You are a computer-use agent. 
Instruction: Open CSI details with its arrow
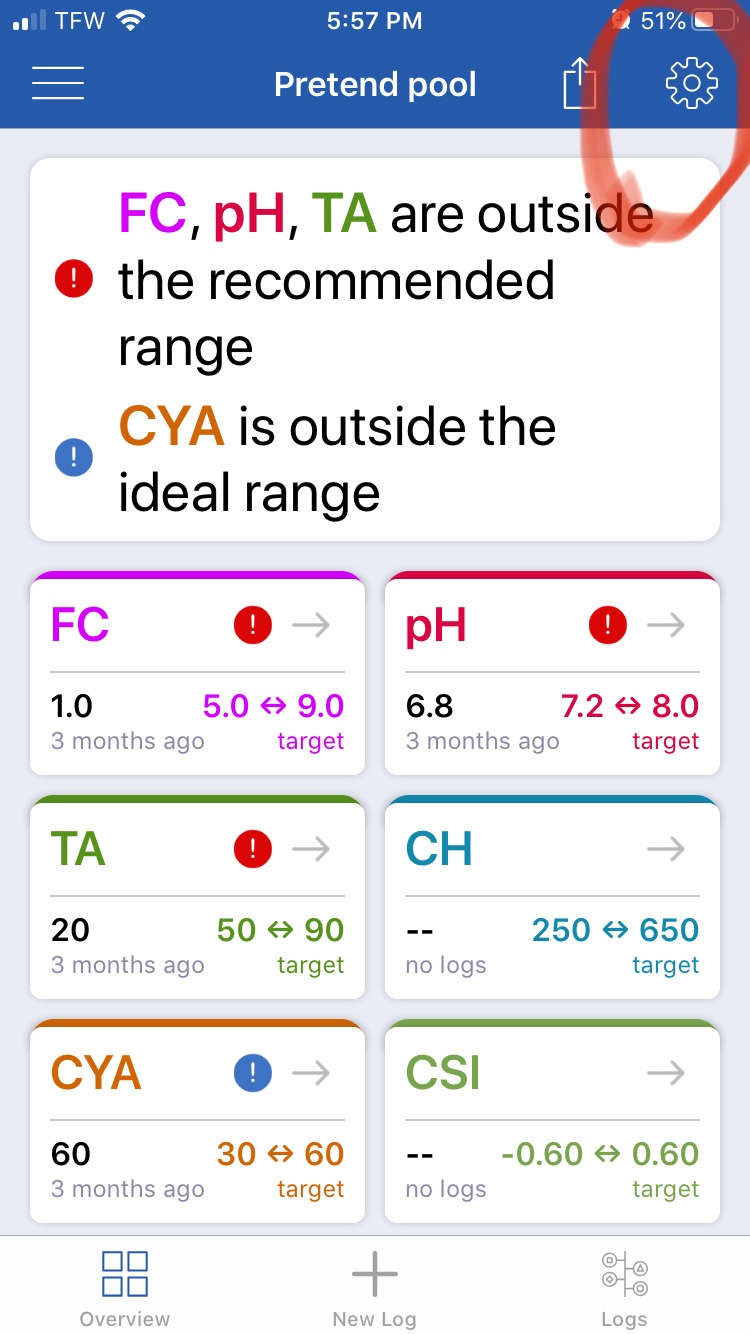coord(666,1074)
